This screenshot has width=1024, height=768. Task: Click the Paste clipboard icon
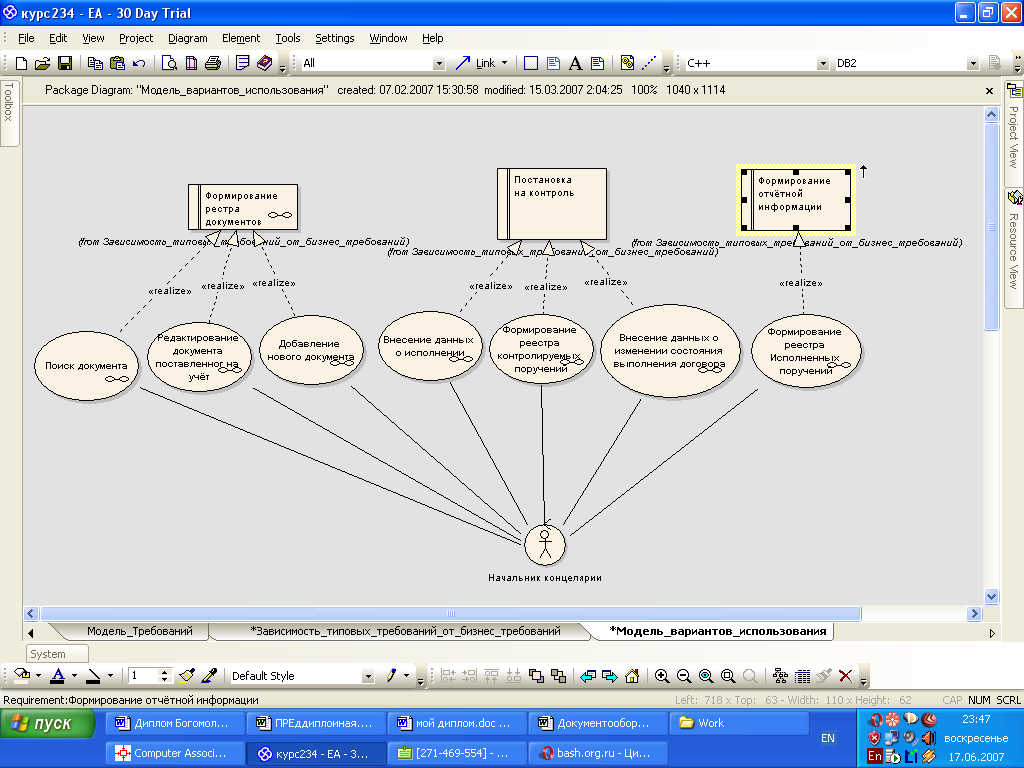point(117,63)
